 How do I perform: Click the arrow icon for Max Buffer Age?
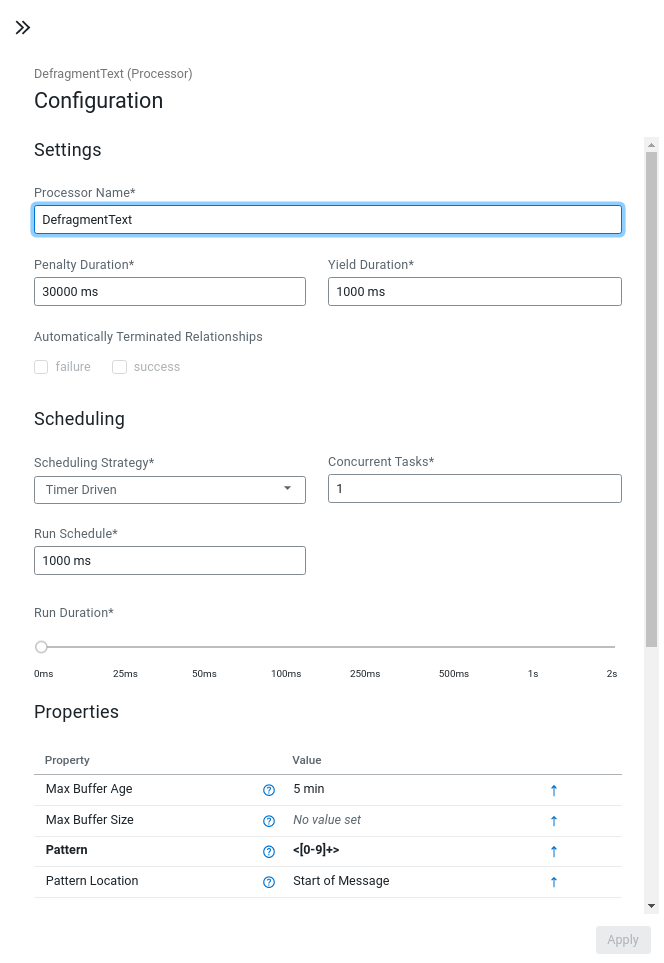click(554, 790)
